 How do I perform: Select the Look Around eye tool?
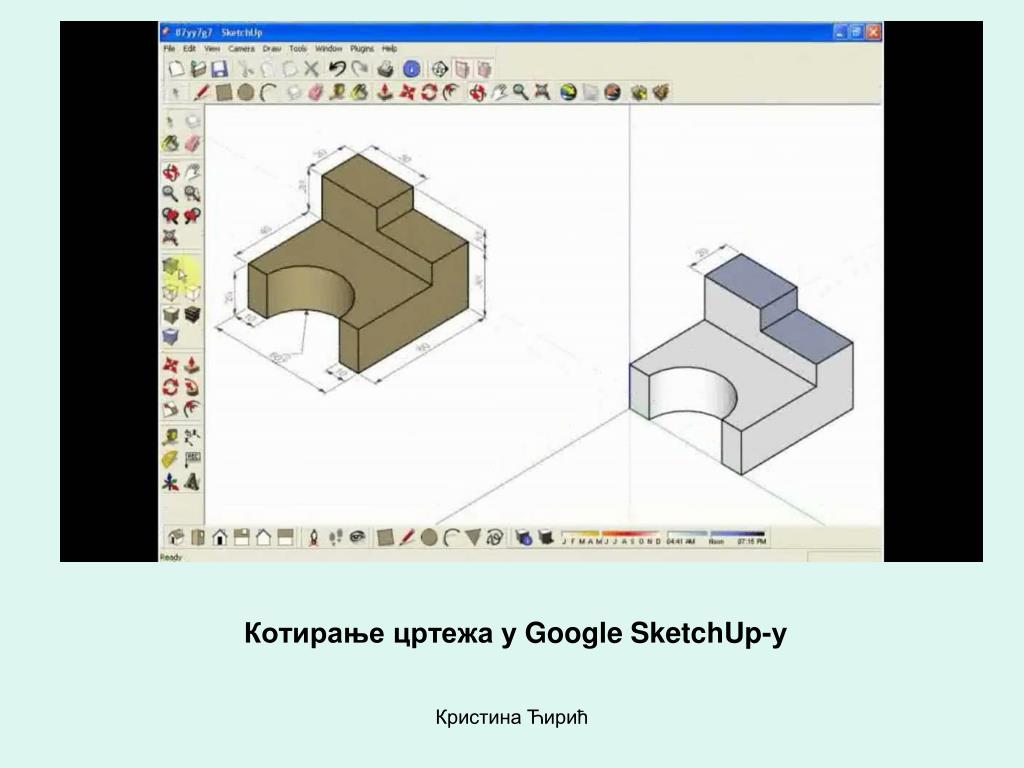coord(357,538)
